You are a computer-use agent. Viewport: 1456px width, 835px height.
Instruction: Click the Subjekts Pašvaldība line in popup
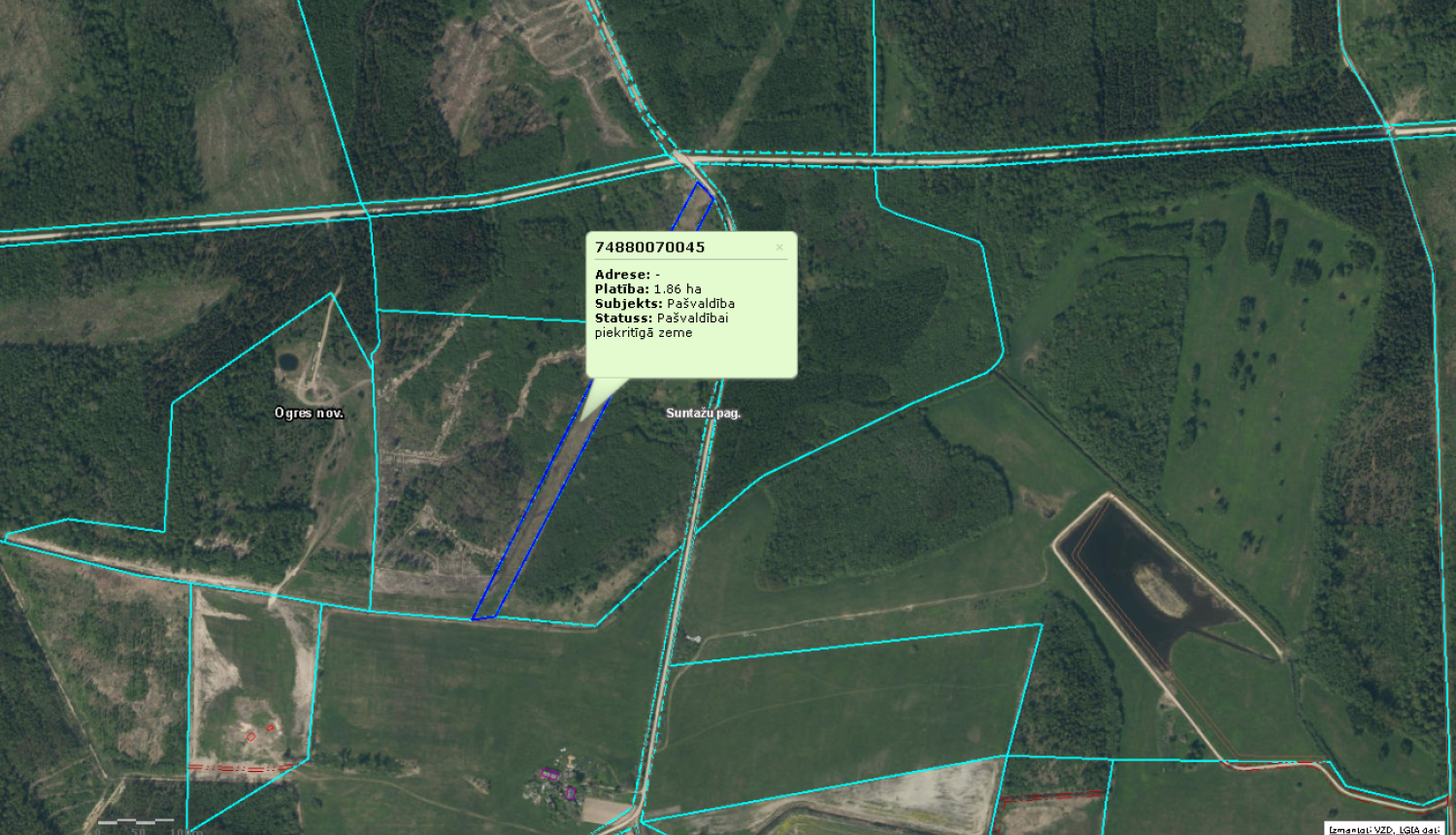click(x=664, y=304)
